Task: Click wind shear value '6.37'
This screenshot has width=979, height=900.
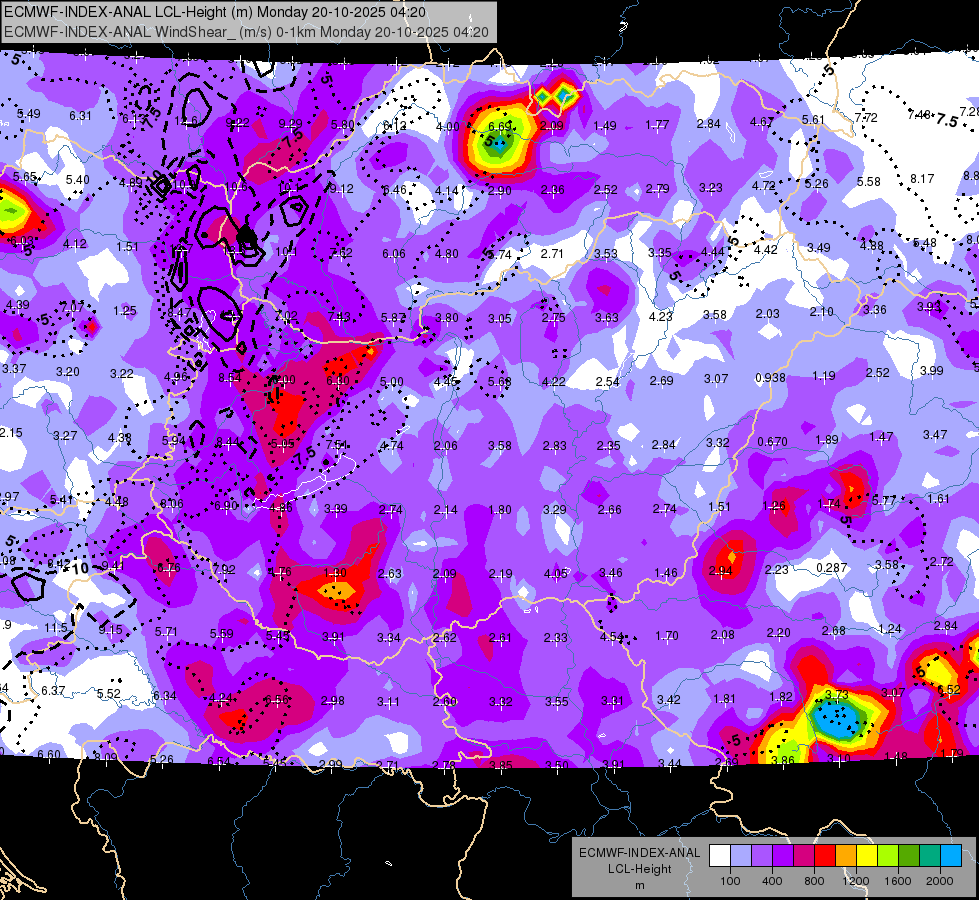Action: pyautogui.click(x=53, y=690)
